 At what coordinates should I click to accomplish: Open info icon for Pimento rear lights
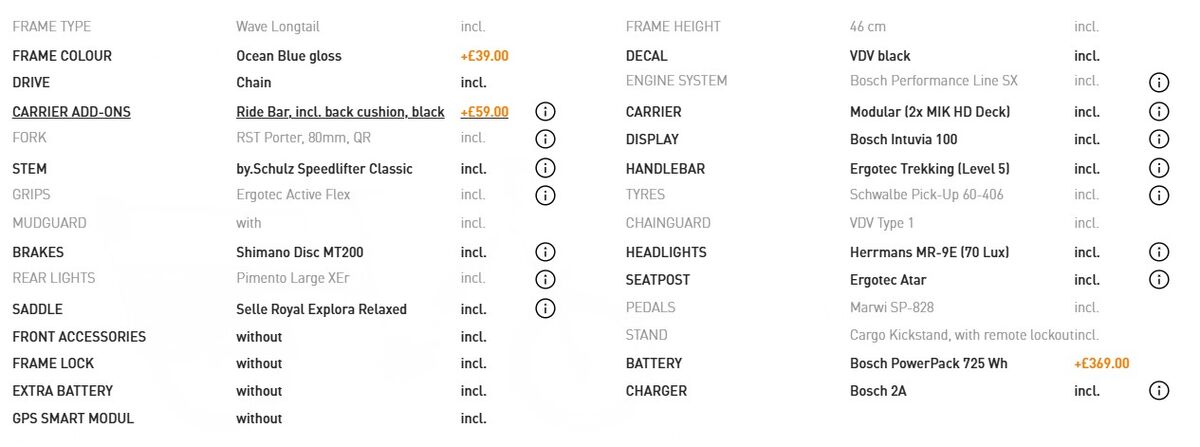click(x=545, y=279)
